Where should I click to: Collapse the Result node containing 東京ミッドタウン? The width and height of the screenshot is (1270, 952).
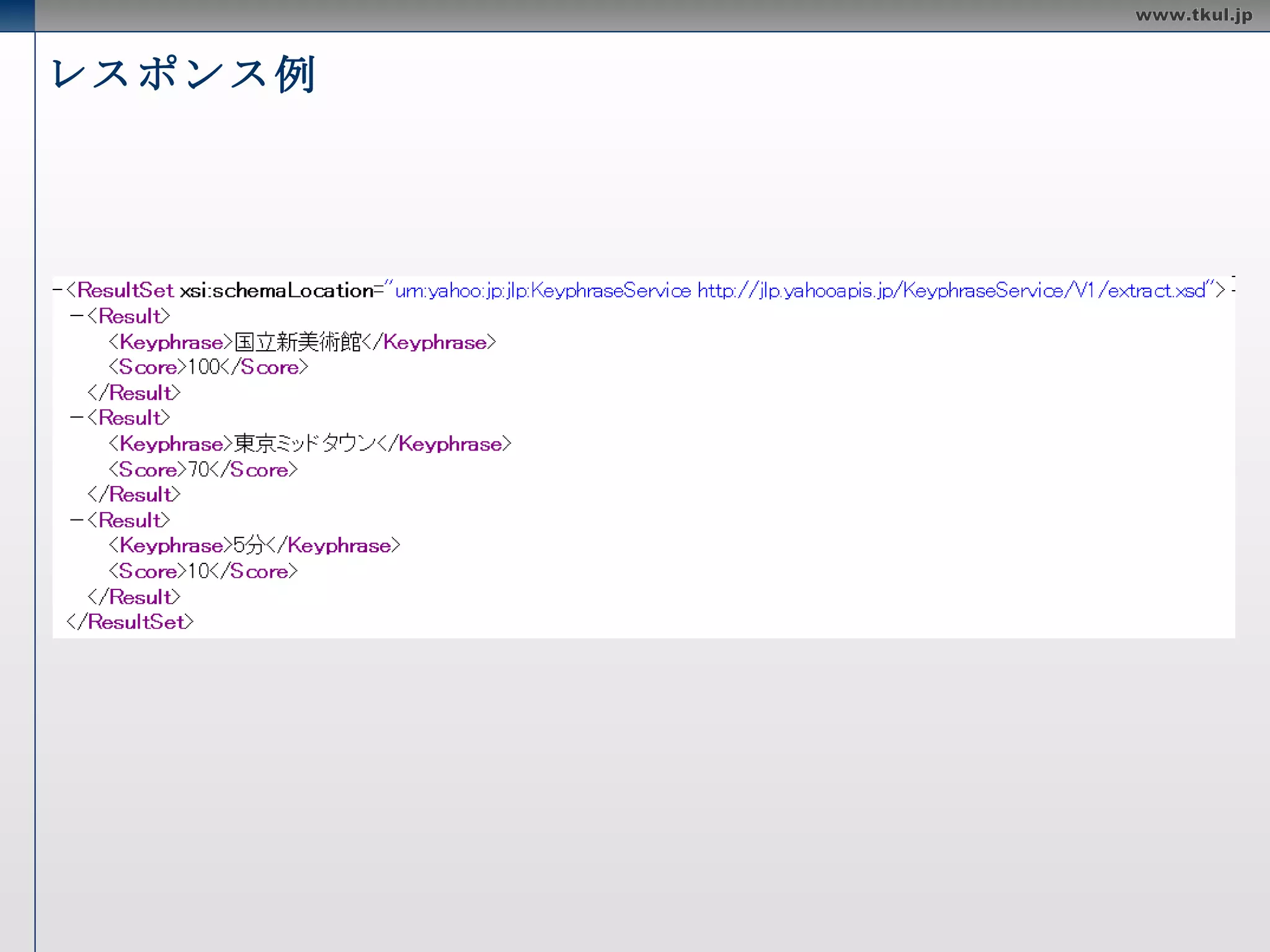coord(77,418)
